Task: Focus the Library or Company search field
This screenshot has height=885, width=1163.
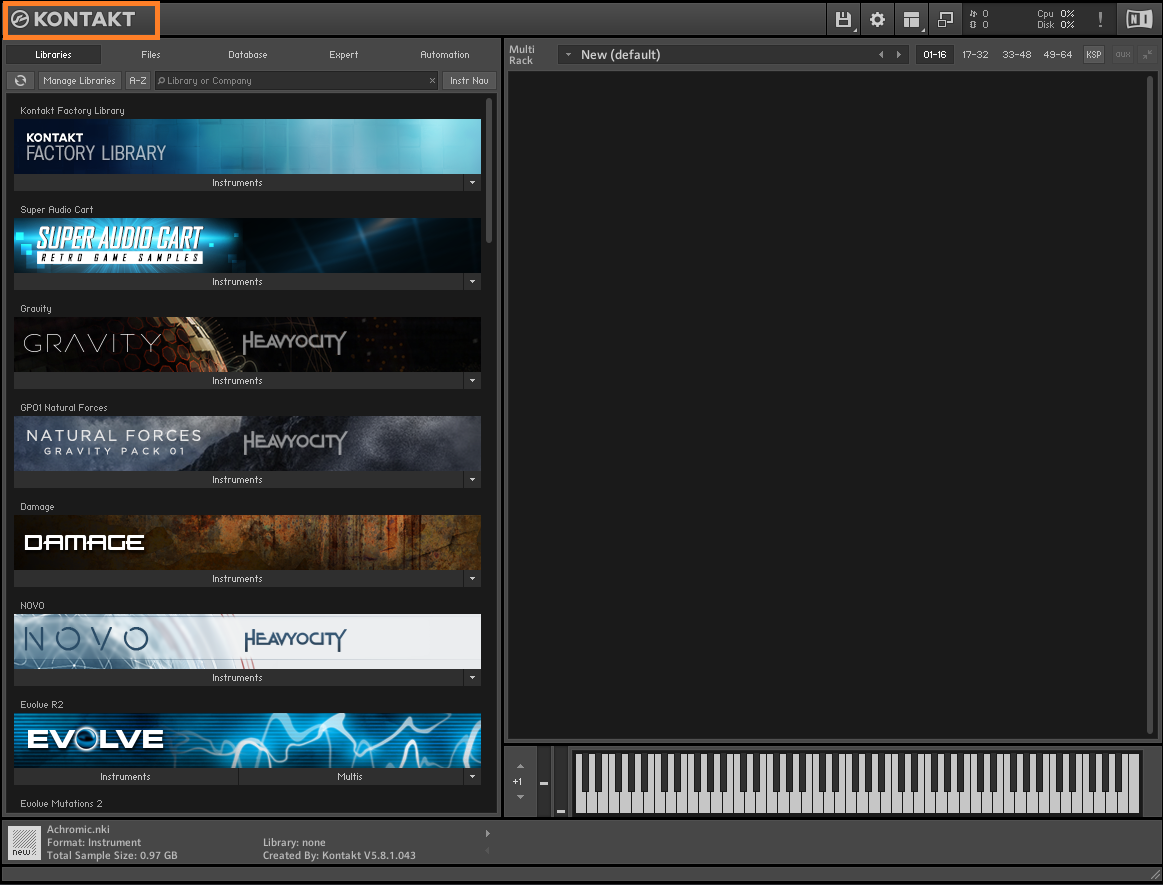Action: (297, 80)
